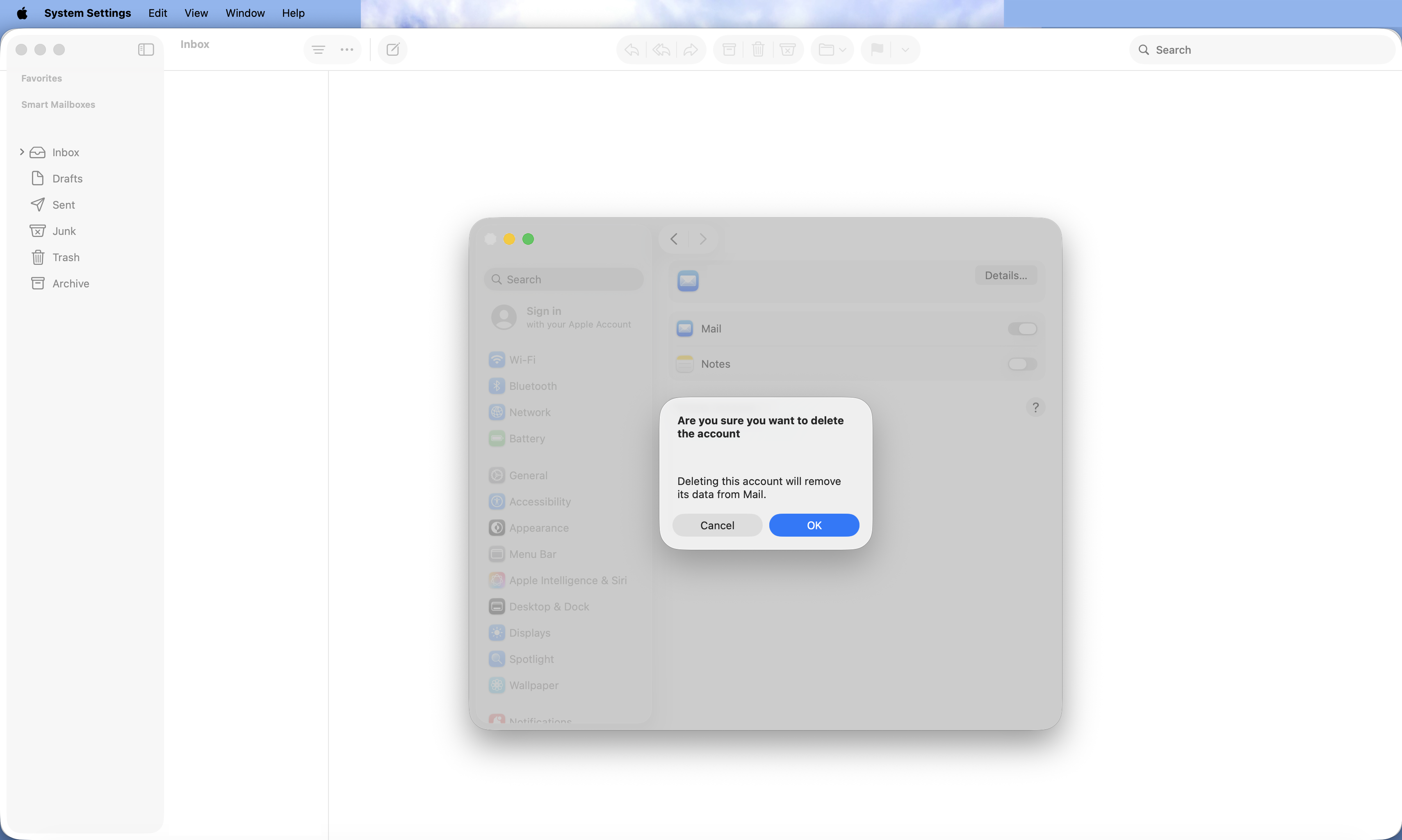Go forward in System Settings
Image resolution: width=1402 pixels, height=840 pixels.
pyautogui.click(x=702, y=239)
